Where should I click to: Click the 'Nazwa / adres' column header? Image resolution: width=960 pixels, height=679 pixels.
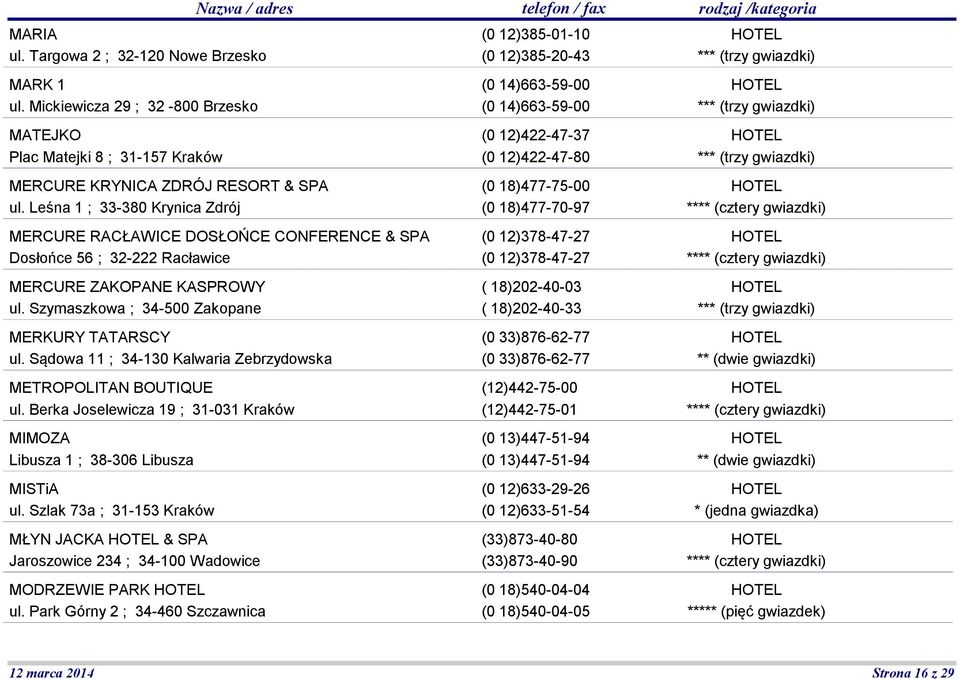pos(244,9)
